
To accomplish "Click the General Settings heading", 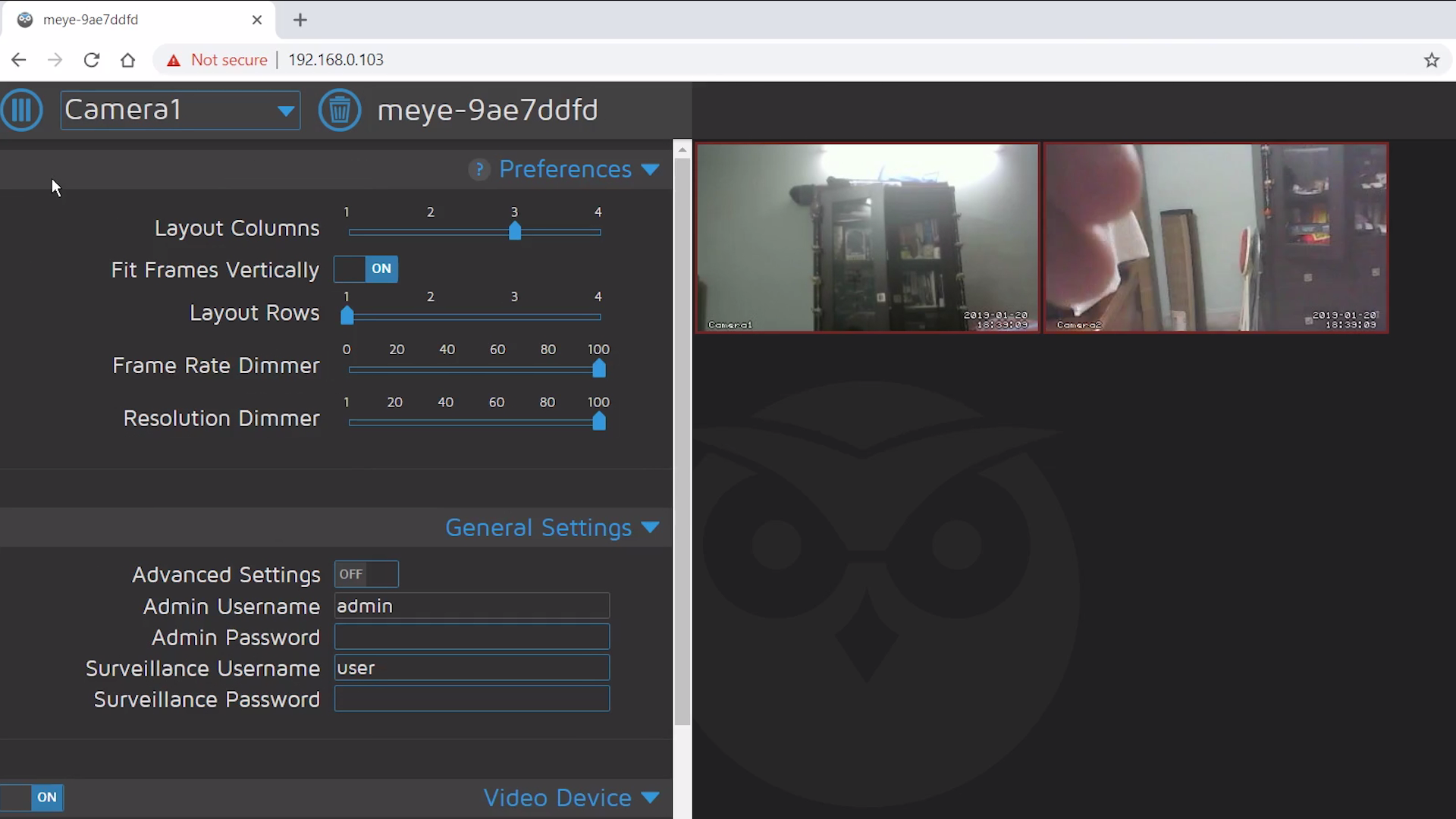I will [538, 528].
